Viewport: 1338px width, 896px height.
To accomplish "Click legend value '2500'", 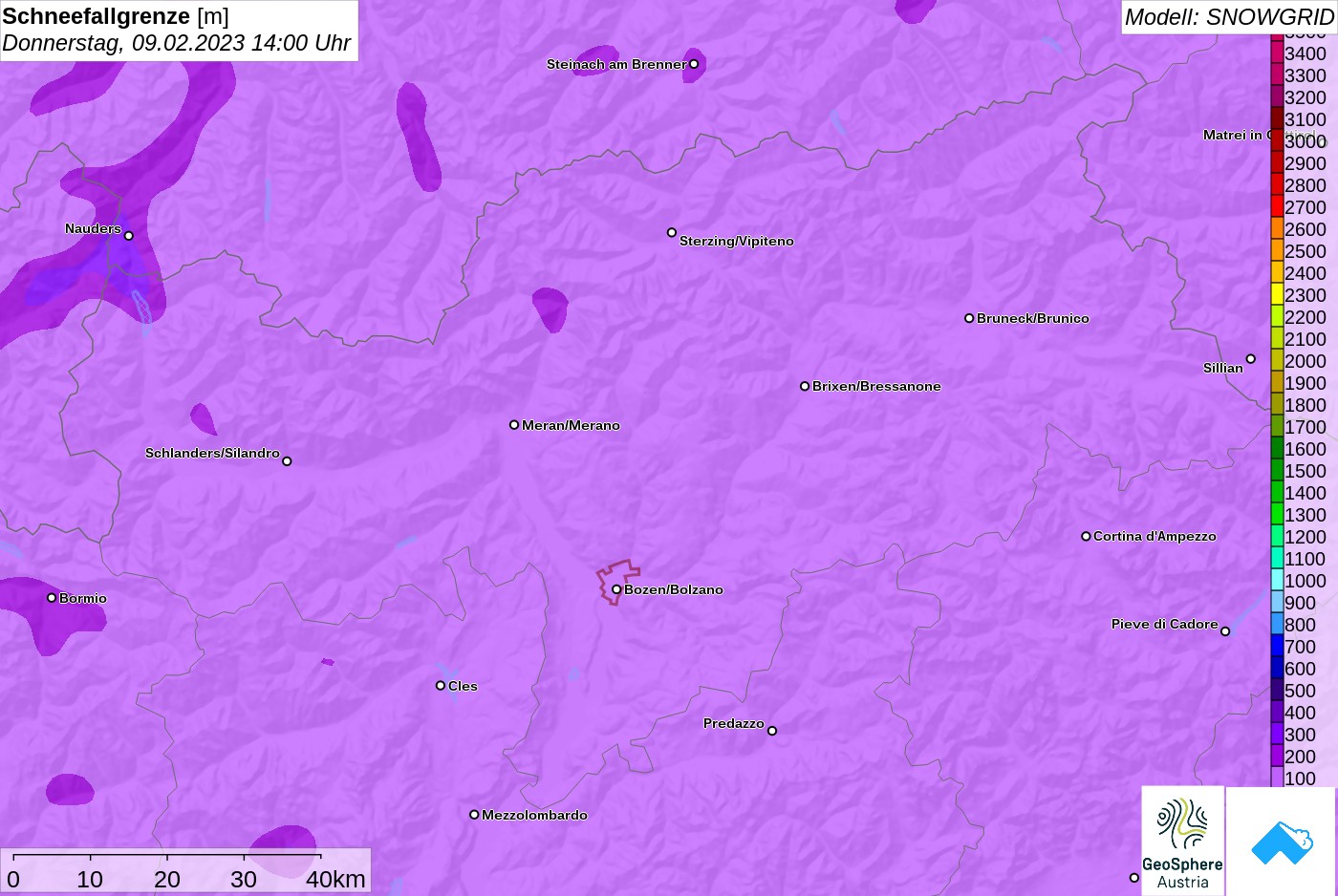I will point(1306,251).
